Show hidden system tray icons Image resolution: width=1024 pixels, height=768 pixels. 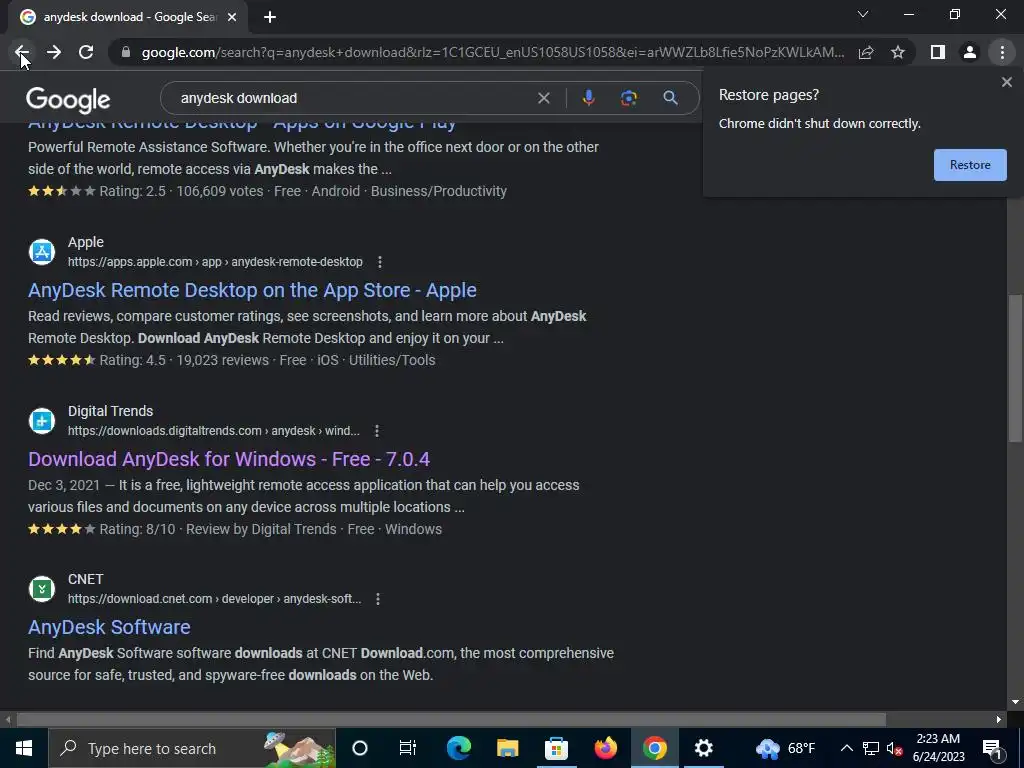click(846, 748)
